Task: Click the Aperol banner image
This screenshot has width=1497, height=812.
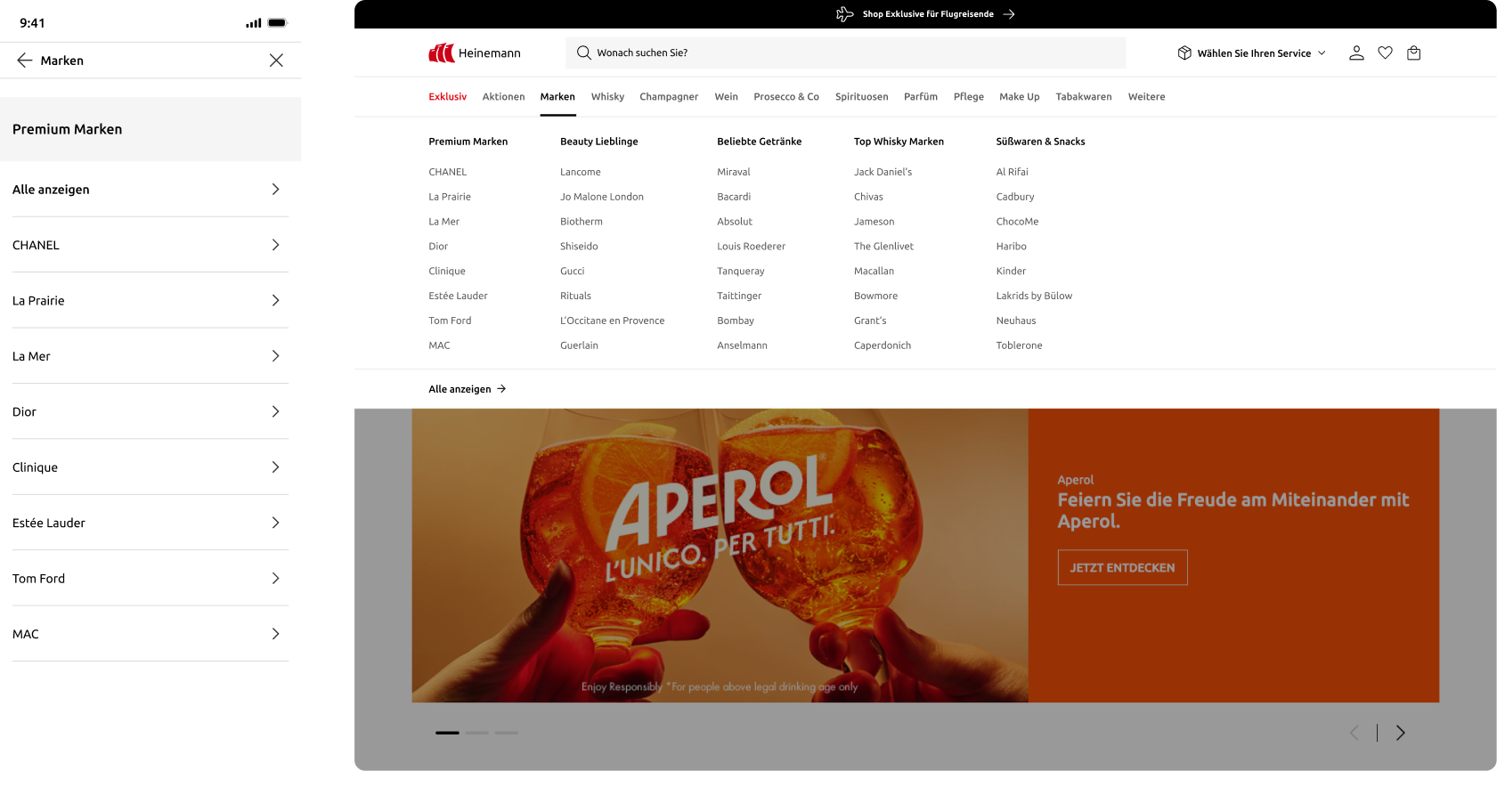Action: [720, 556]
